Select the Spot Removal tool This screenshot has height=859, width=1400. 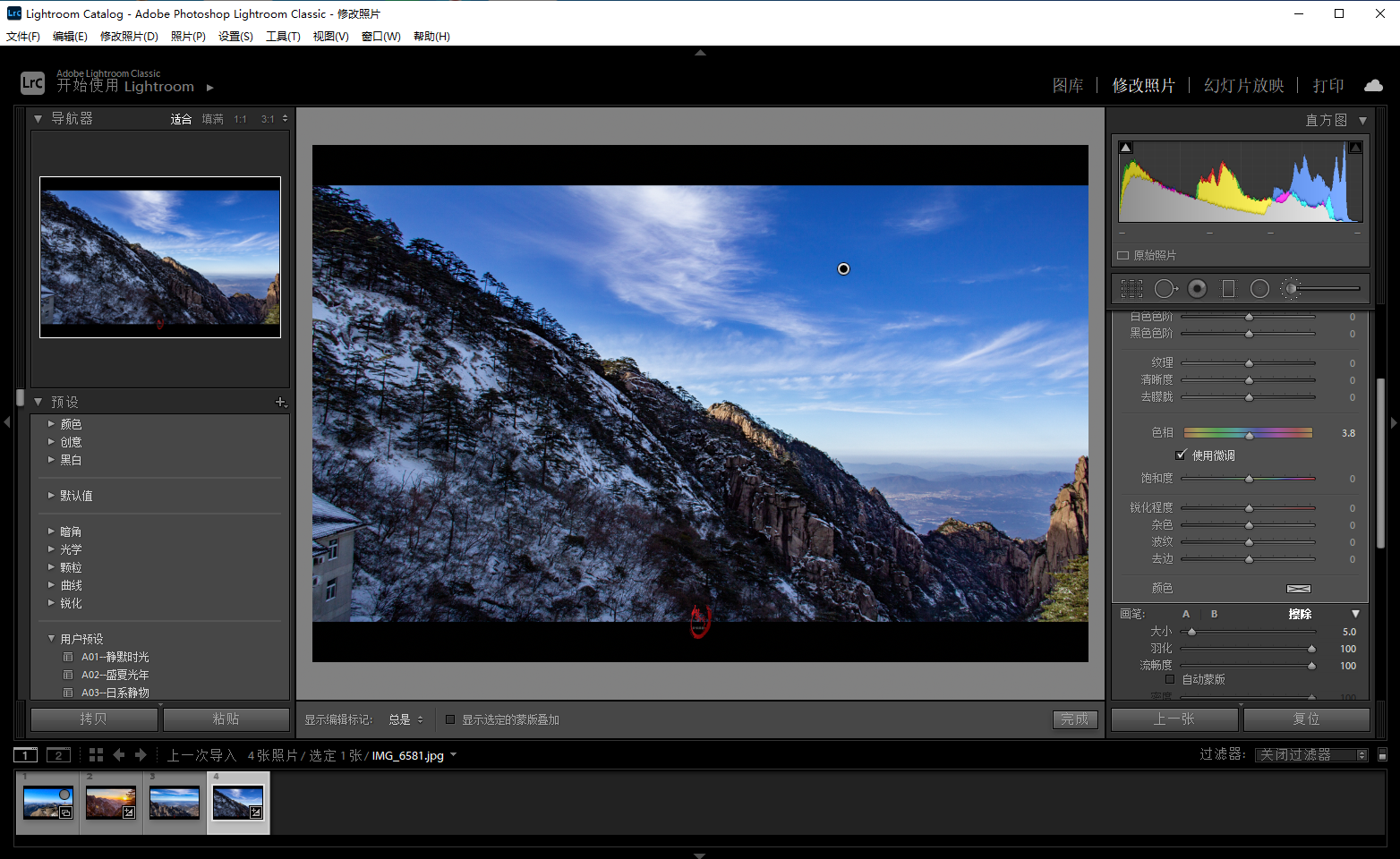coord(1165,289)
